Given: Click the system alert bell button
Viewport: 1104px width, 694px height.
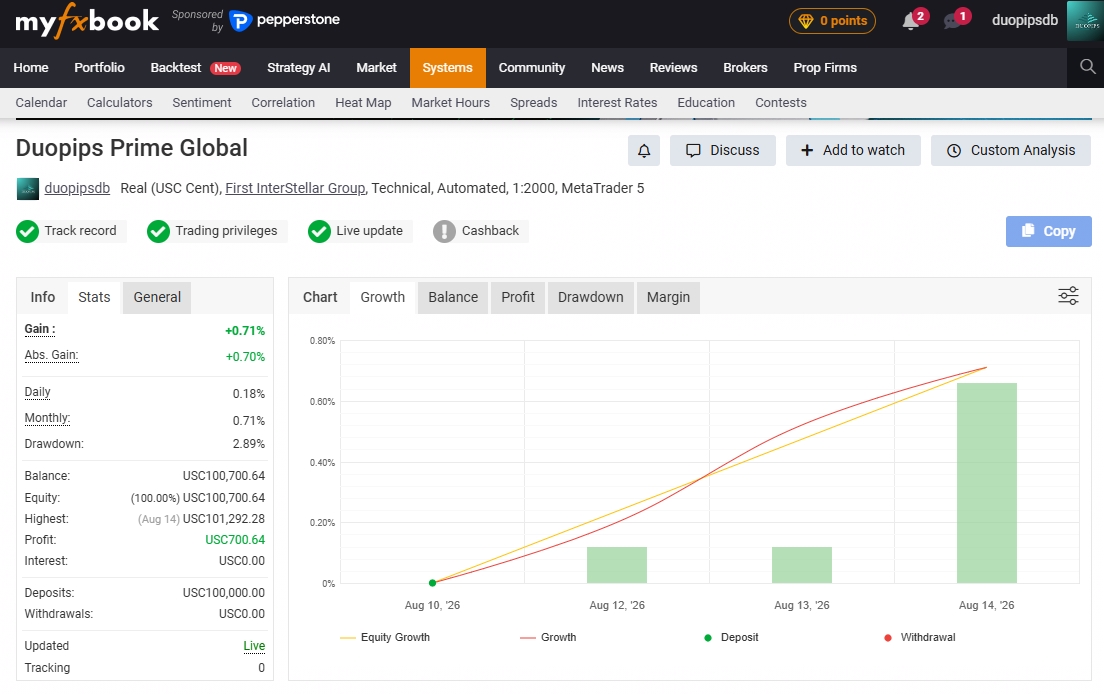Looking at the screenshot, I should tap(644, 151).
